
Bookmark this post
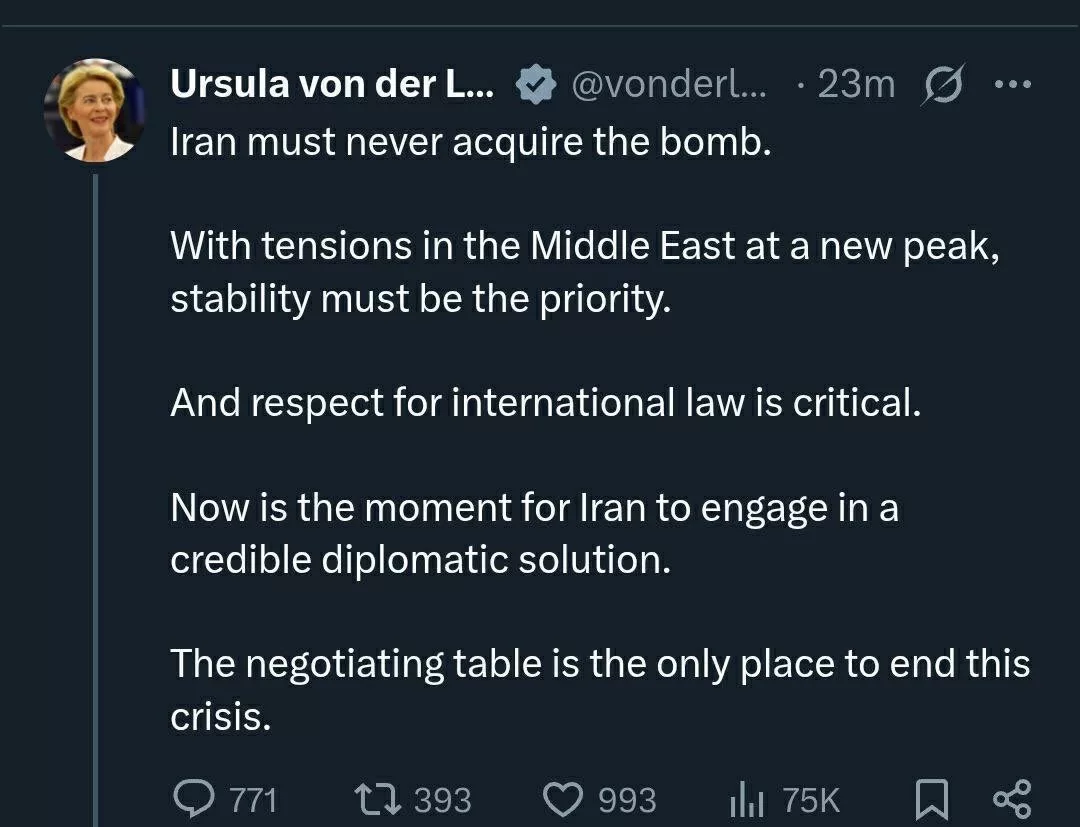coord(932,799)
